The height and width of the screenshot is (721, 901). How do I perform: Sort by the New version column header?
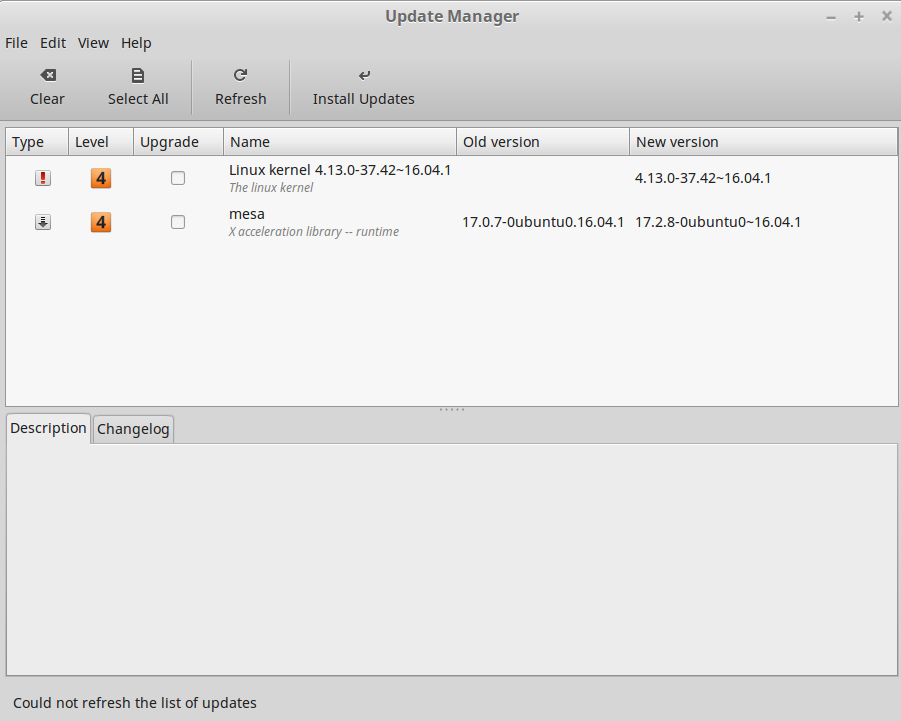tap(763, 142)
